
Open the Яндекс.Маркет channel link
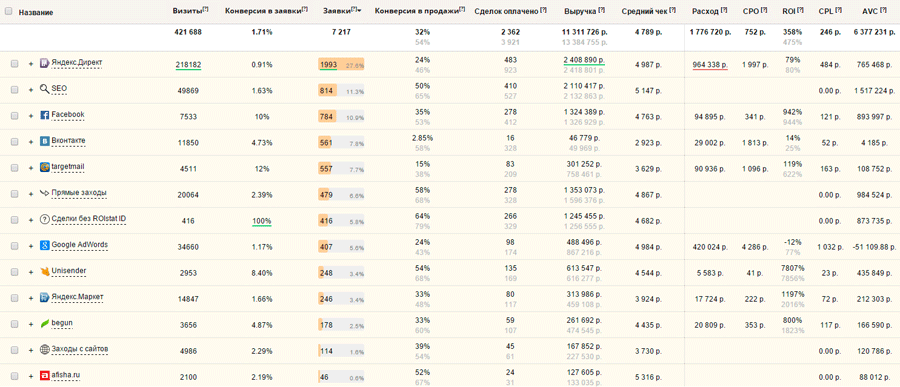pyautogui.click(x=77, y=297)
